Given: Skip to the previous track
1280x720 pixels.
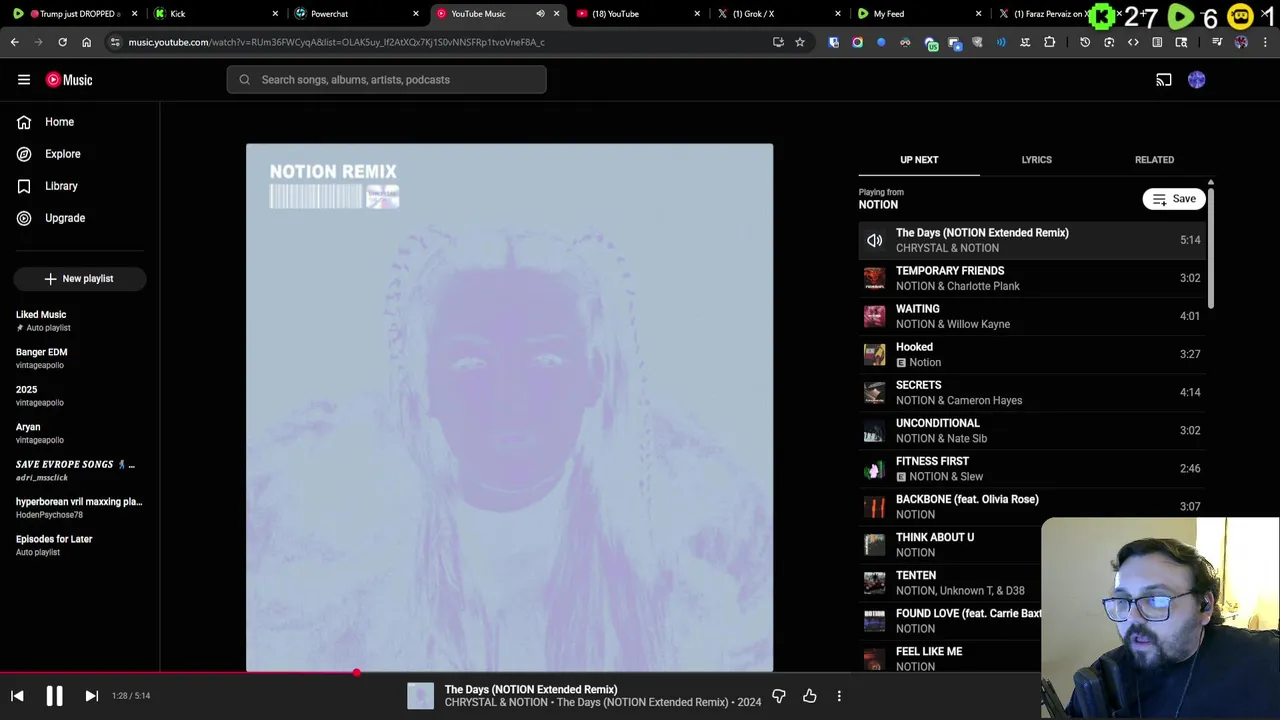Looking at the screenshot, I should point(17,696).
